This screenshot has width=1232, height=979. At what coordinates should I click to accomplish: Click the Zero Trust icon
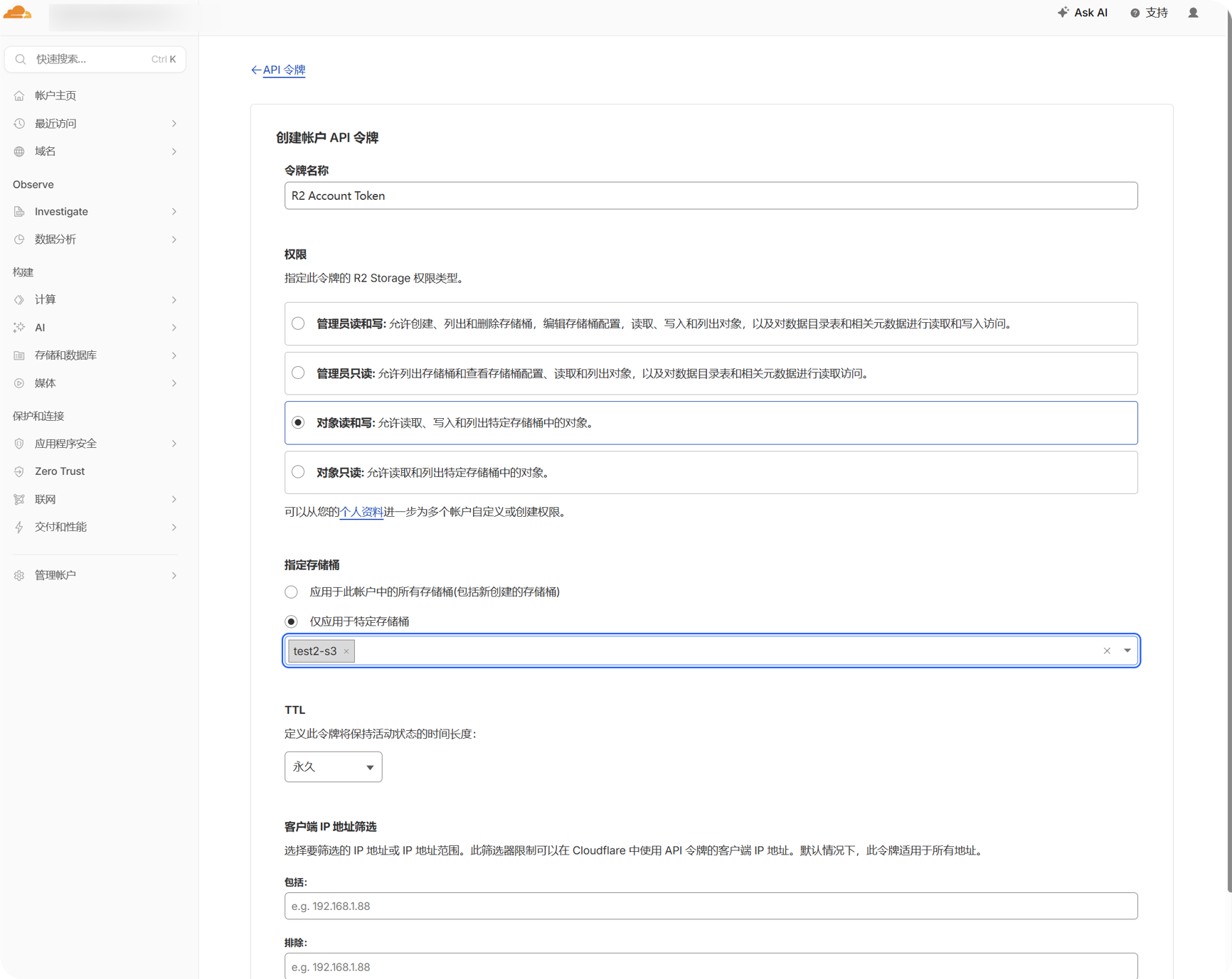tap(19, 471)
